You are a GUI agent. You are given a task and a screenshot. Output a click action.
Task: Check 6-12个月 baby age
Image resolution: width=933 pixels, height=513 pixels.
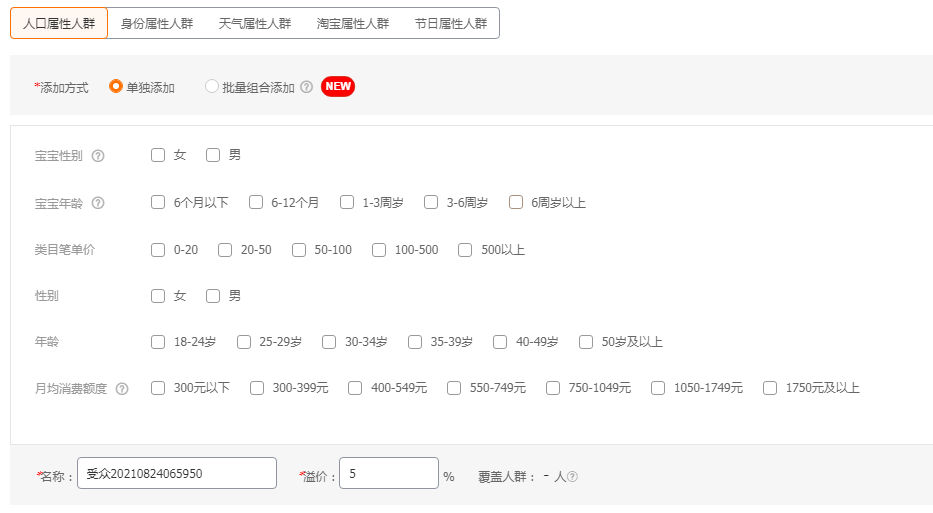[256, 202]
